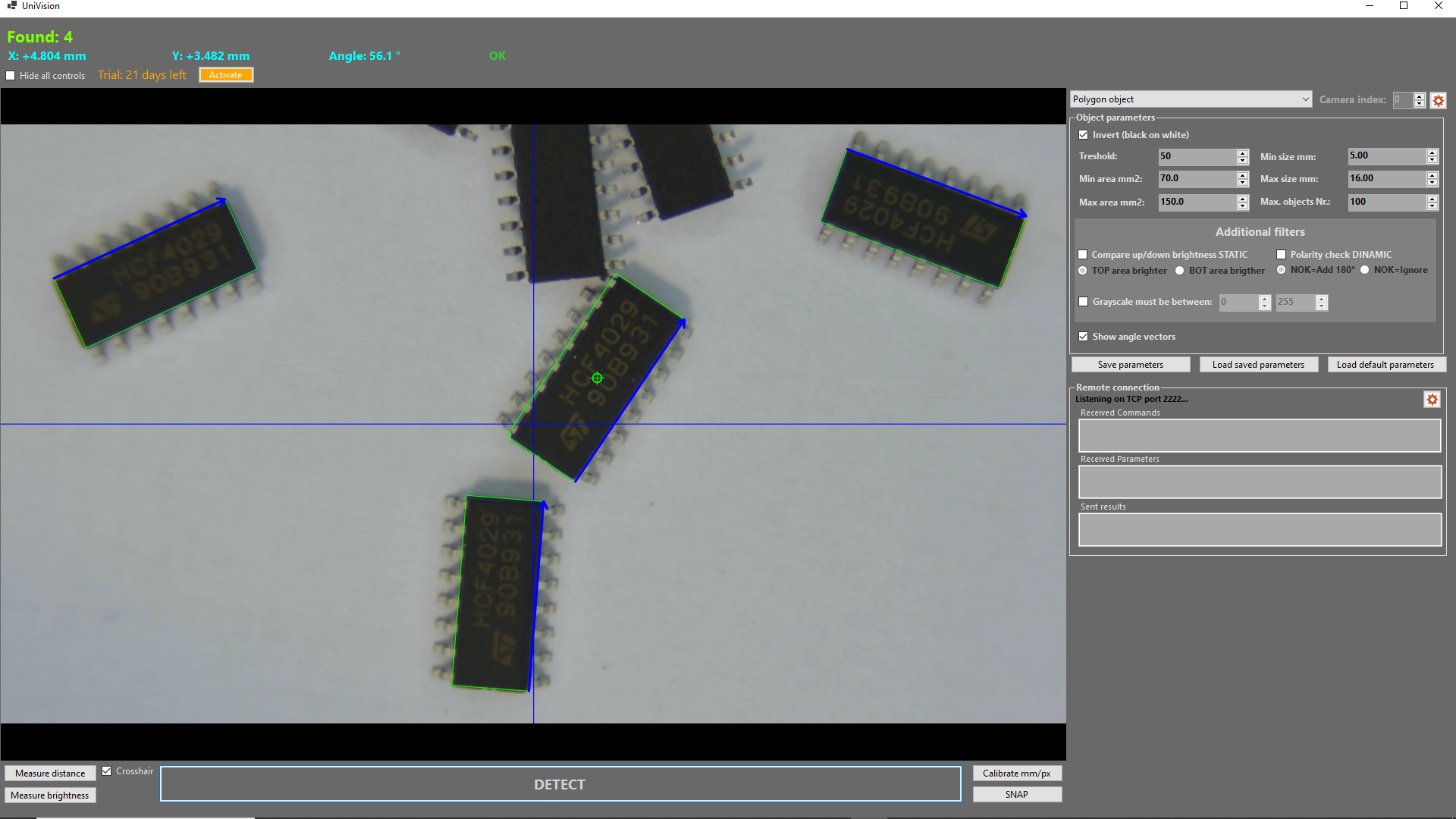Click Load default parameters button
1456x819 pixels.
(1385, 365)
